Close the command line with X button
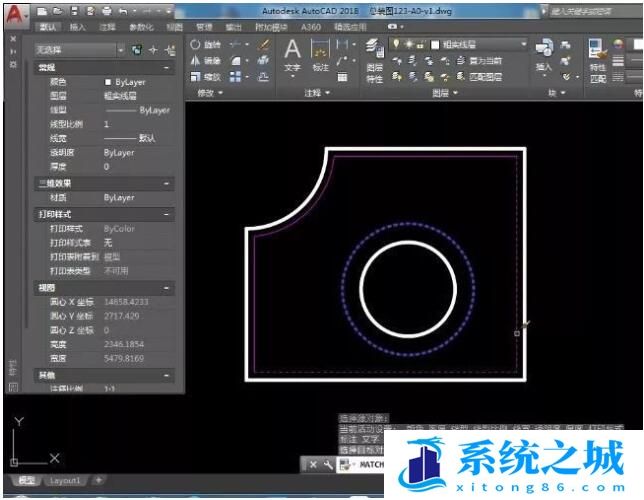This screenshot has height=500, width=644. (x=313, y=465)
